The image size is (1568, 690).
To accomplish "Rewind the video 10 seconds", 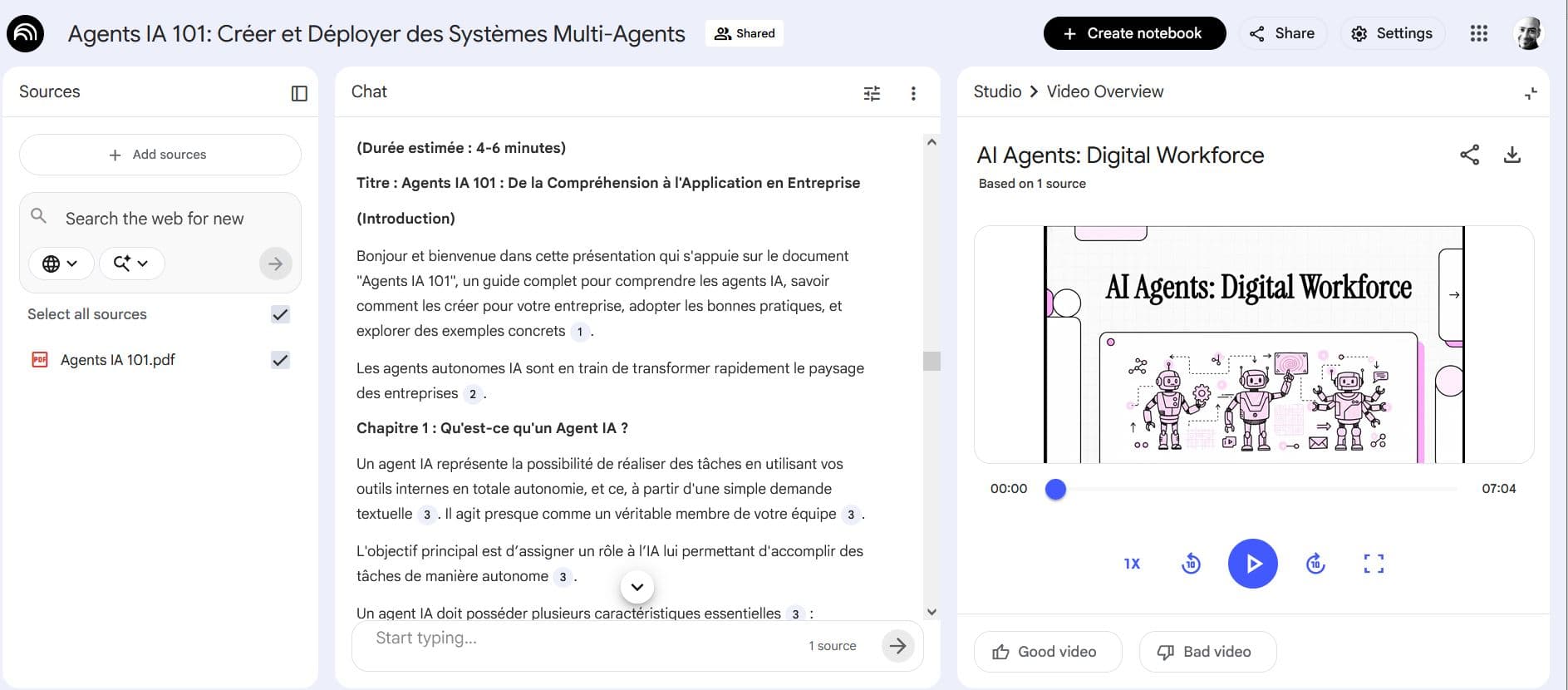I will click(x=1191, y=564).
